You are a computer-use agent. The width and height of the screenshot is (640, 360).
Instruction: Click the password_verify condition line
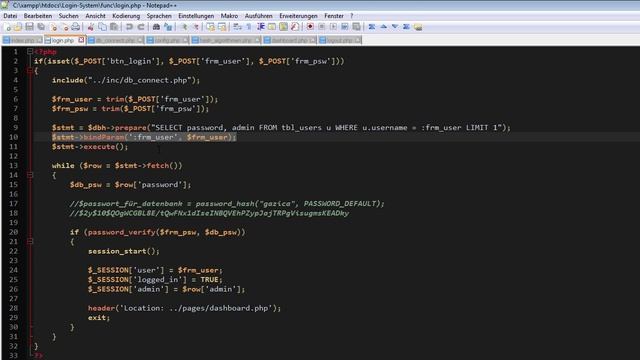pyautogui.click(x=158, y=232)
